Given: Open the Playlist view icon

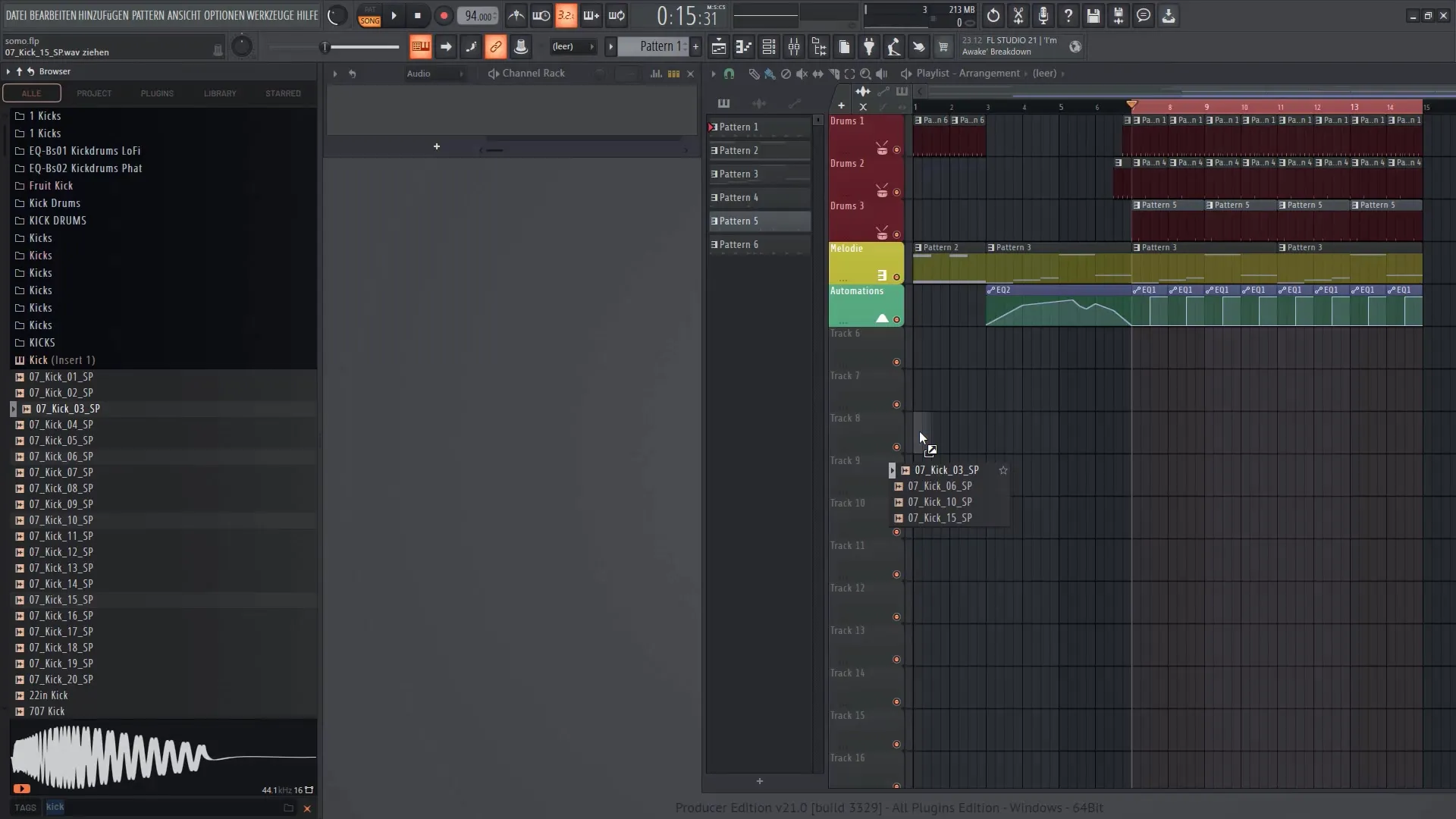Looking at the screenshot, I should (x=718, y=47).
